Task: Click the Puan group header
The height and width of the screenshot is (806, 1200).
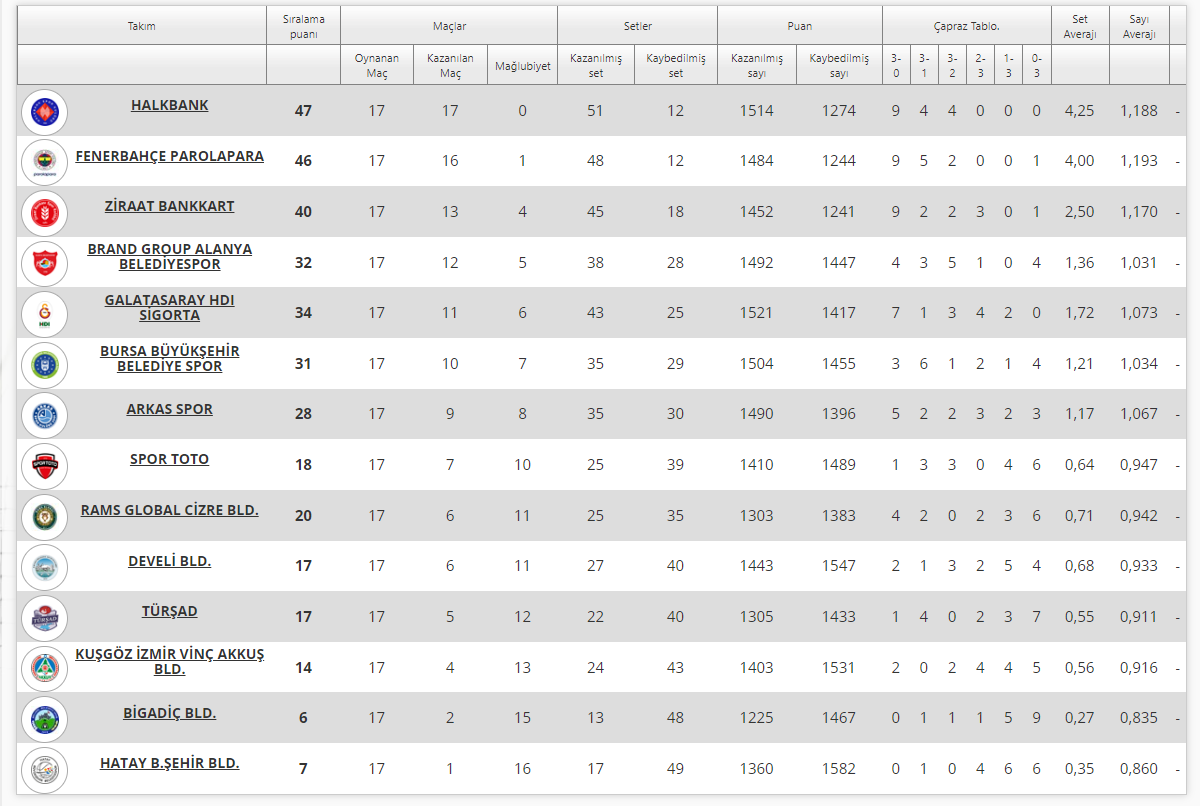Action: [799, 26]
